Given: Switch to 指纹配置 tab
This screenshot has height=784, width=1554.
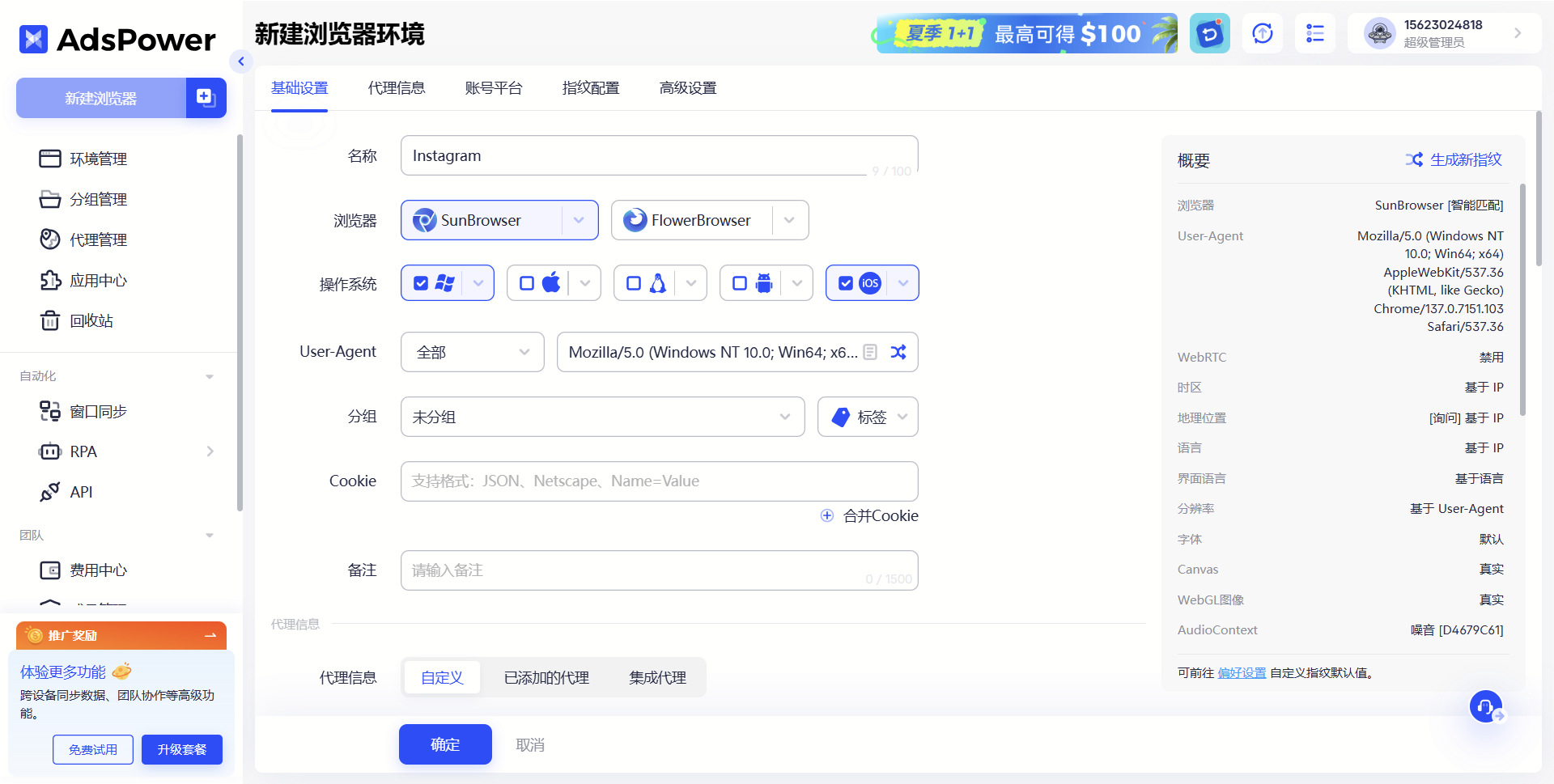Looking at the screenshot, I should pos(591,88).
